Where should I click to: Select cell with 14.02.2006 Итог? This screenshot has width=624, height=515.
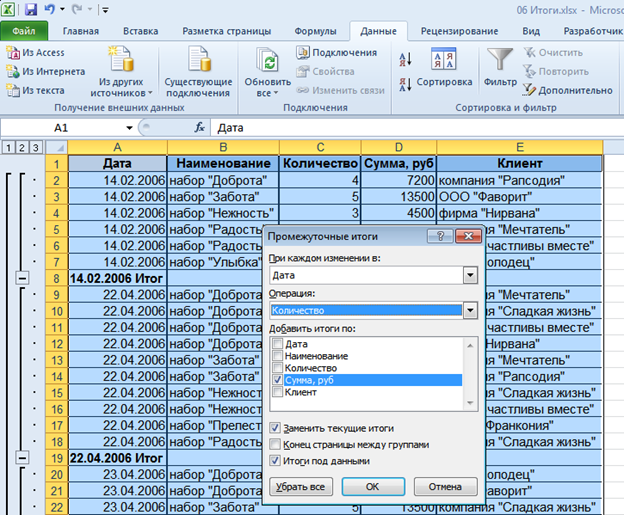pos(117,278)
